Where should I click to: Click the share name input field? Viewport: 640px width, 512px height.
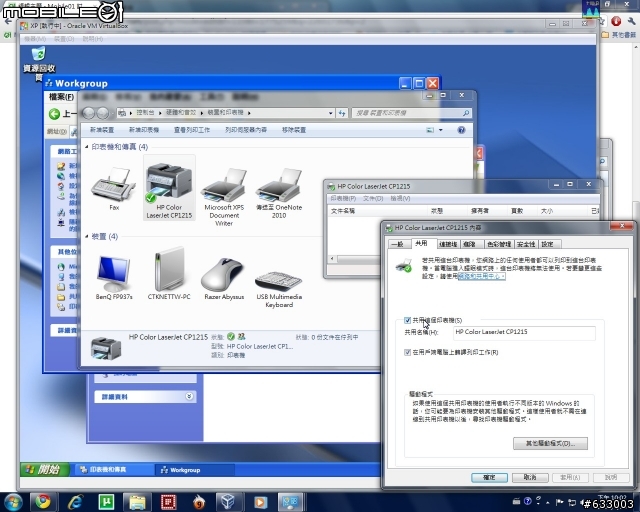pyautogui.click(x=524, y=333)
